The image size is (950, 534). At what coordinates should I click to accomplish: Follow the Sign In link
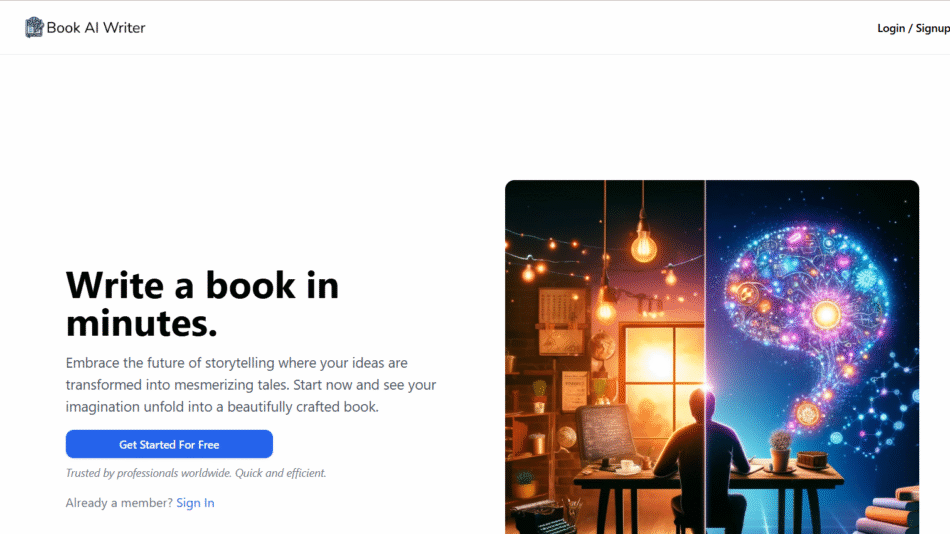point(195,502)
